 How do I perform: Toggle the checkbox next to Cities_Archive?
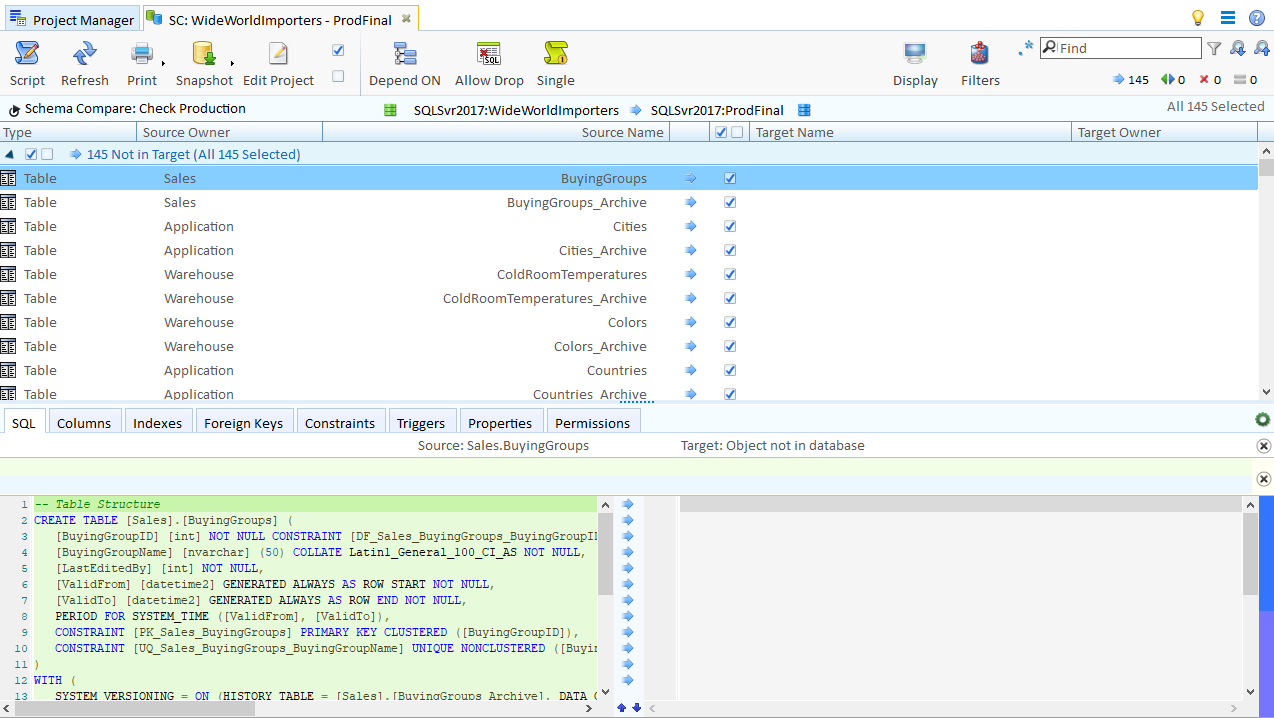[x=729, y=250]
